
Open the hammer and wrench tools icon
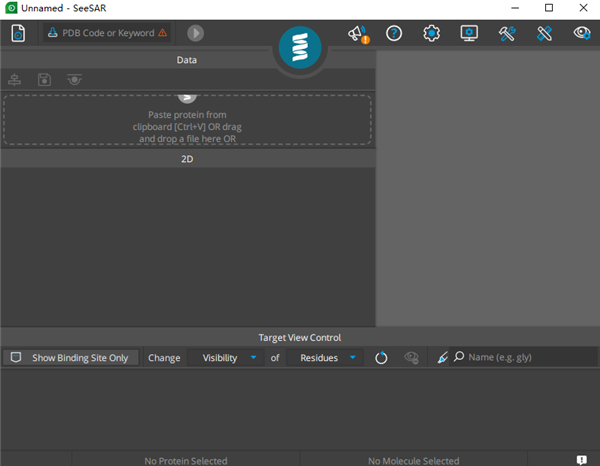click(x=507, y=34)
